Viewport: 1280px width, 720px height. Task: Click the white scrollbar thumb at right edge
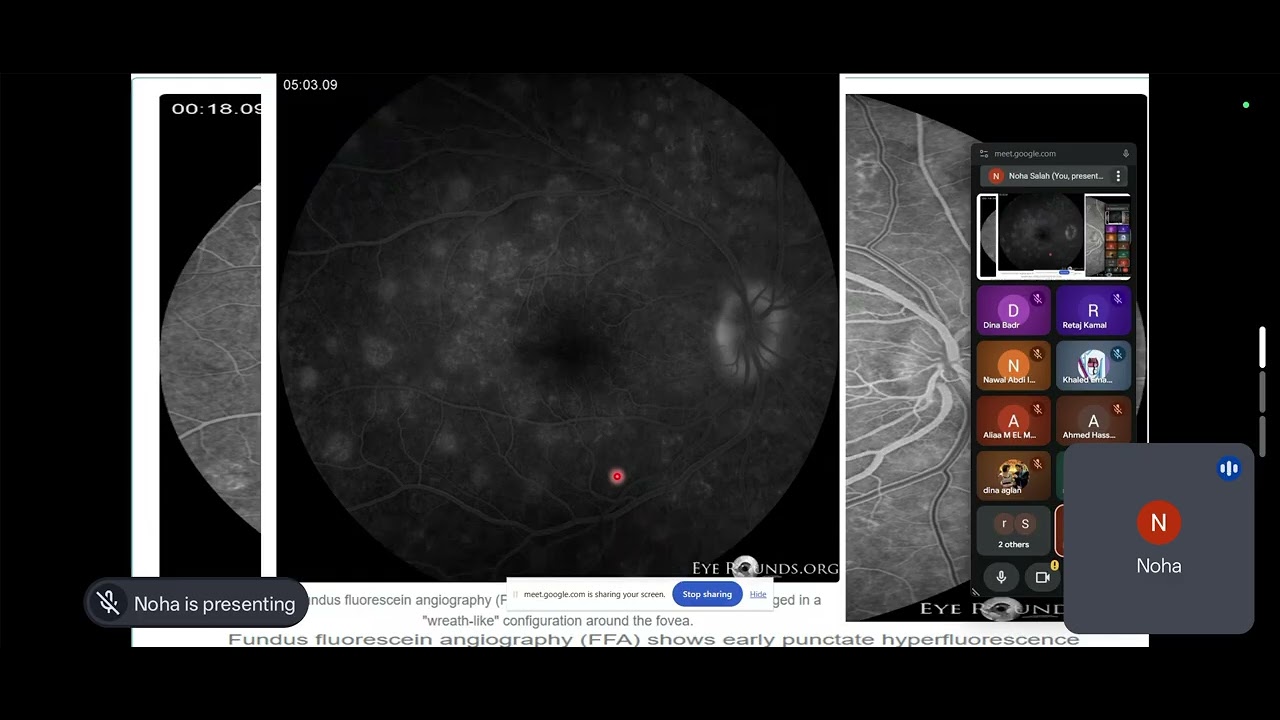click(x=1262, y=347)
